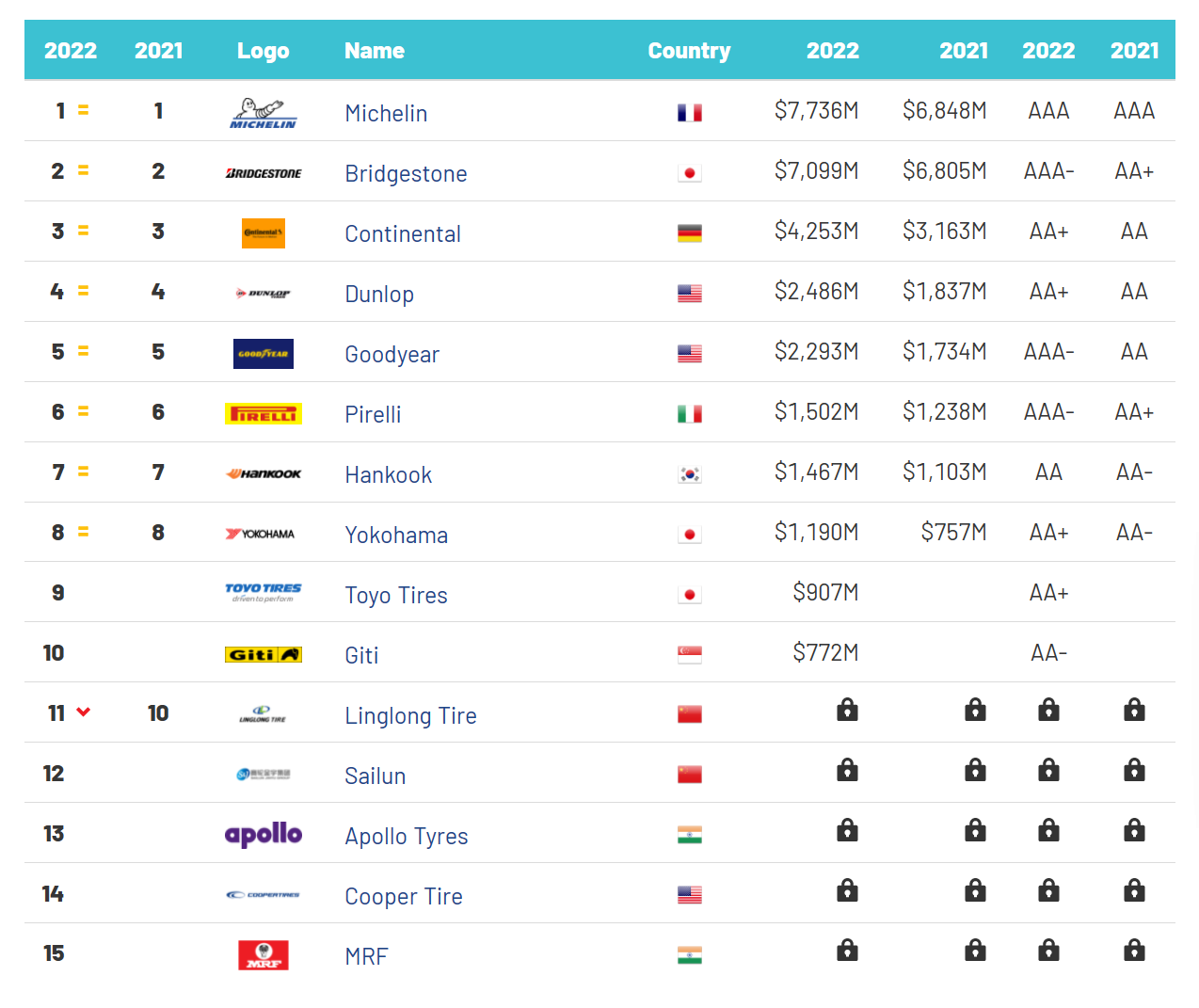This screenshot has height=1008, width=1199.
Task: Click Giti's AA- rating
Action: 1048,652
